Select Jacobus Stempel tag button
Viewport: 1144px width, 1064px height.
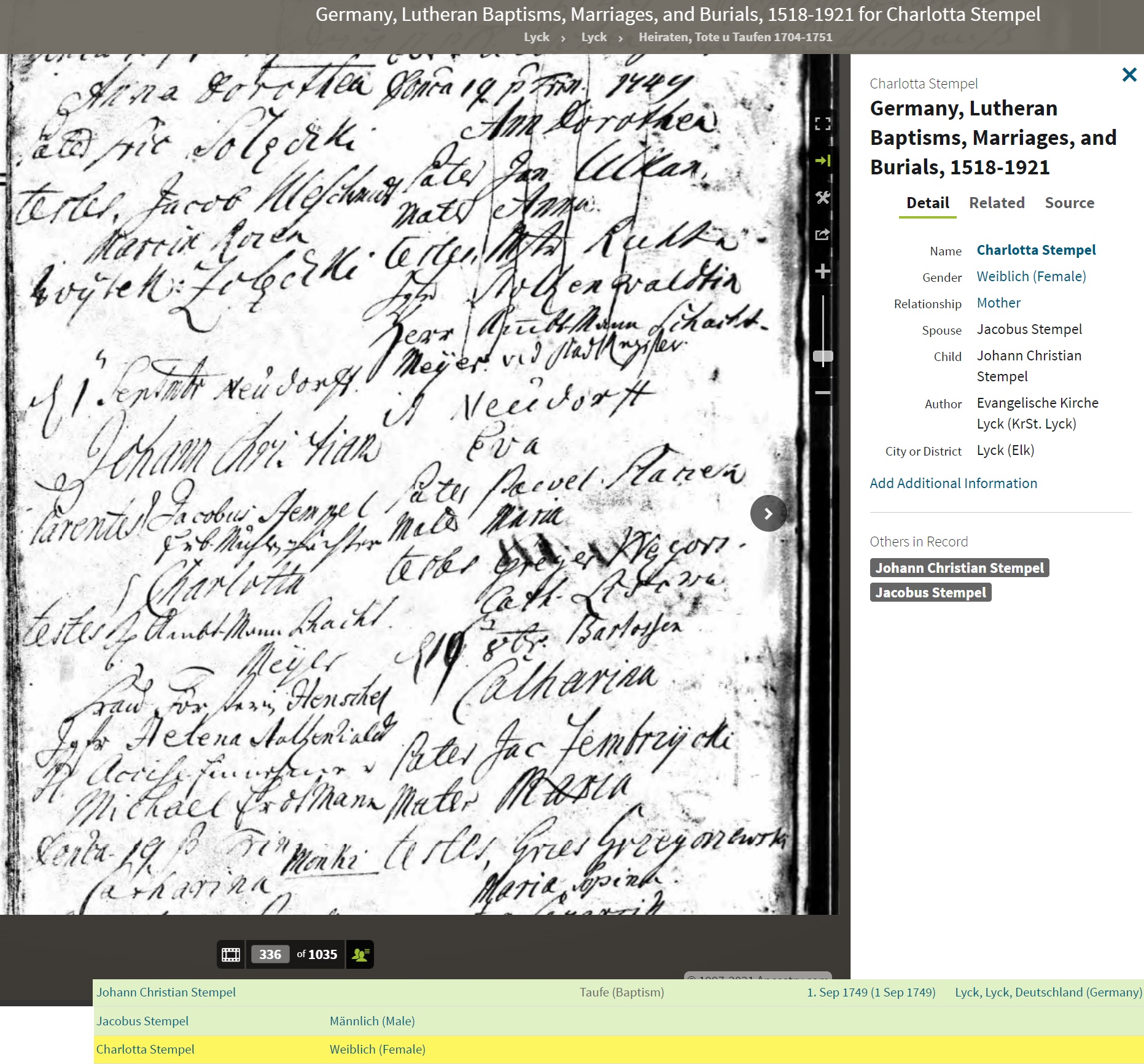point(930,592)
